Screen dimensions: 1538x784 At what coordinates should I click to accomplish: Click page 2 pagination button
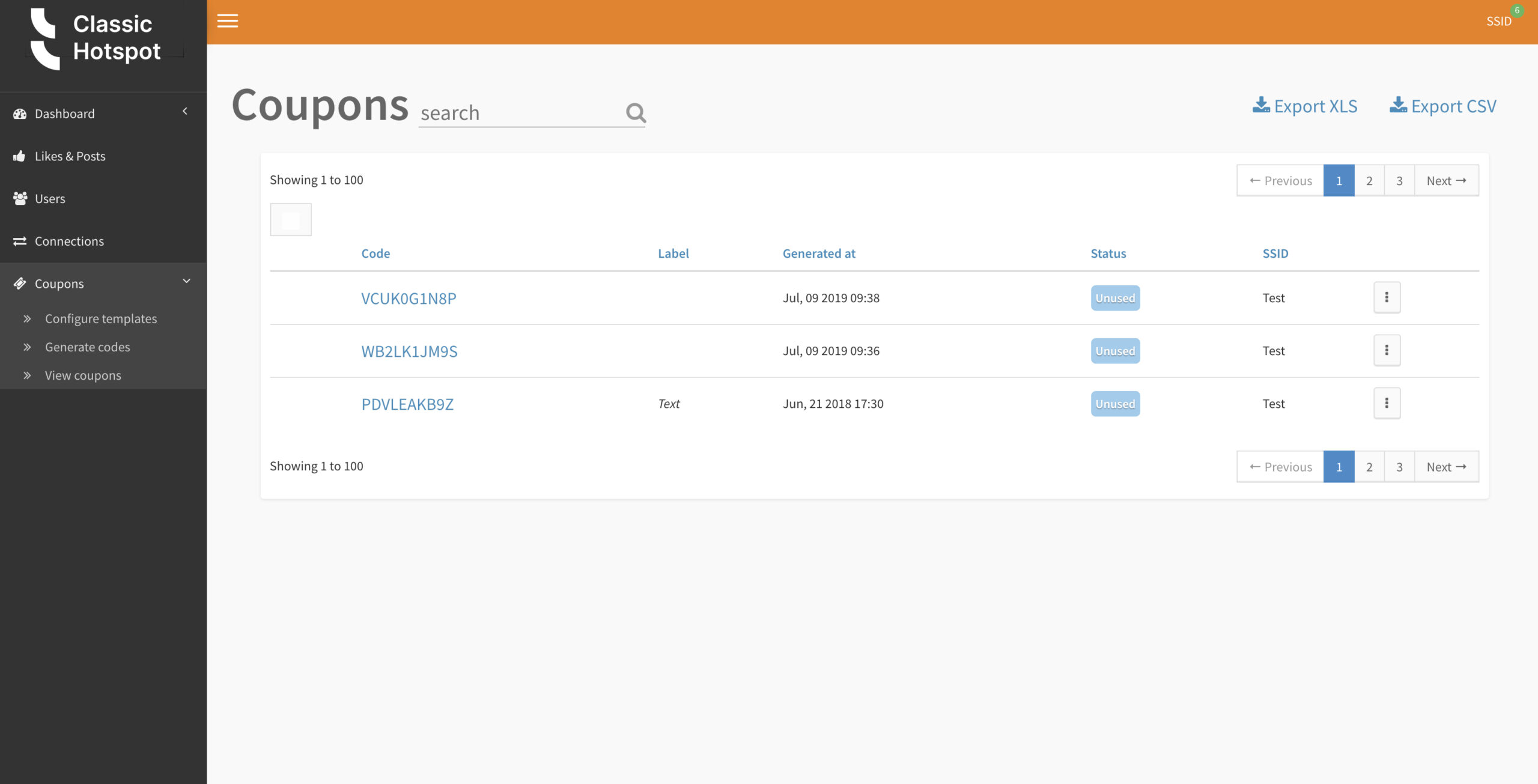(x=1369, y=180)
